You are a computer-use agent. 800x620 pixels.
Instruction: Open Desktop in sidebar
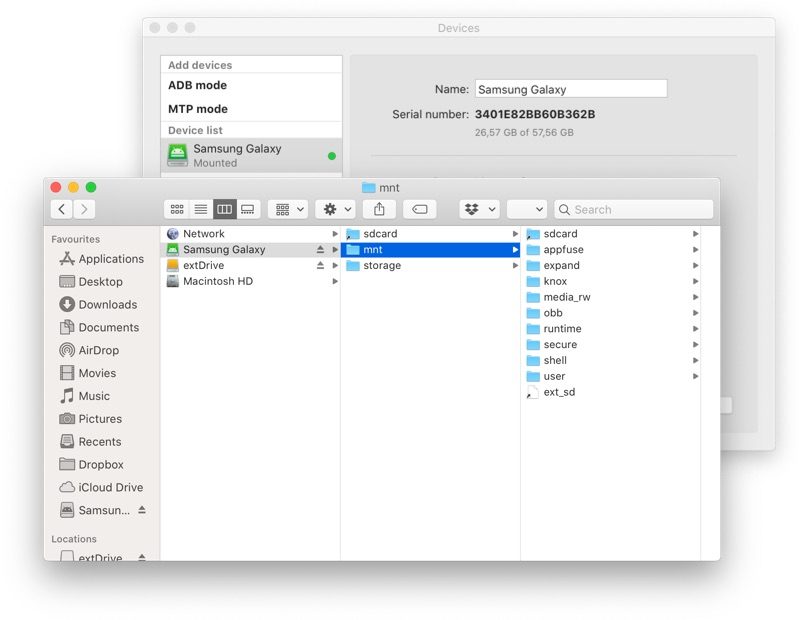[91, 282]
